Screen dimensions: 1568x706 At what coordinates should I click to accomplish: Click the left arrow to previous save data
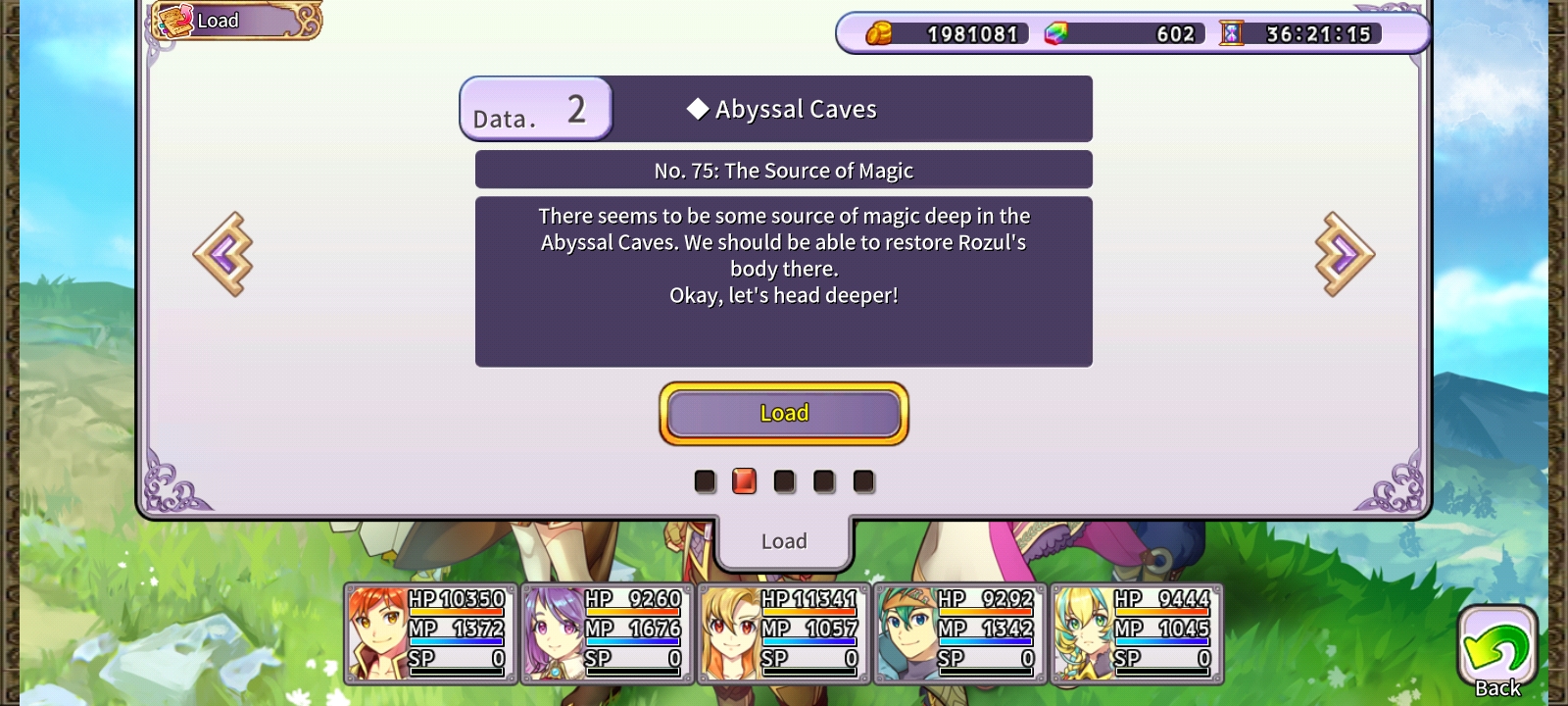click(223, 254)
